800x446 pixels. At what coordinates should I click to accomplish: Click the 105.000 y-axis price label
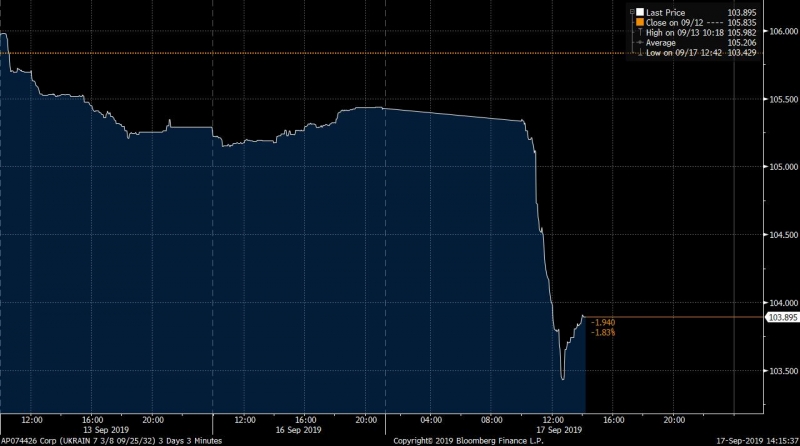click(x=780, y=167)
